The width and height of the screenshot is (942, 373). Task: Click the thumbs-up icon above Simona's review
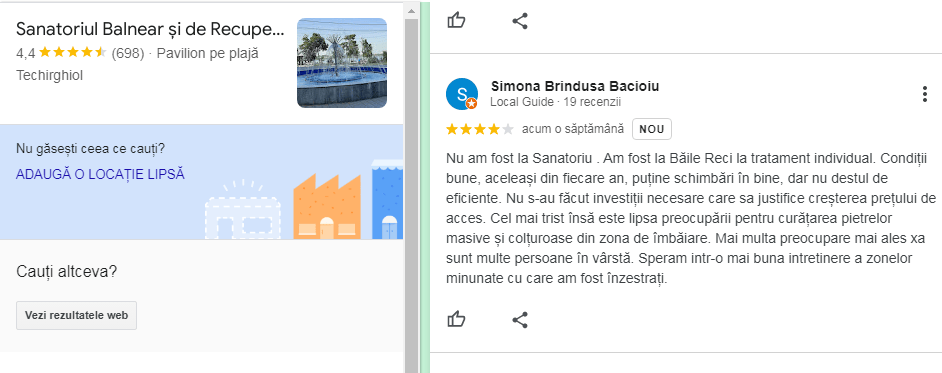click(x=457, y=20)
